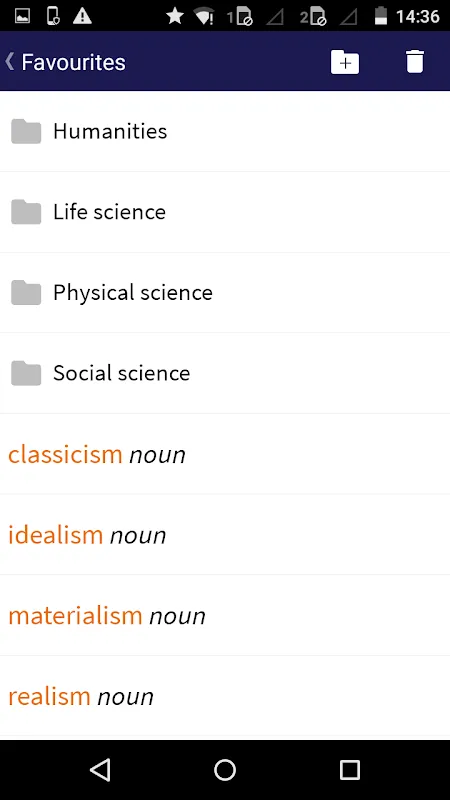
Task: Tap the trash delete icon
Action: pos(415,62)
